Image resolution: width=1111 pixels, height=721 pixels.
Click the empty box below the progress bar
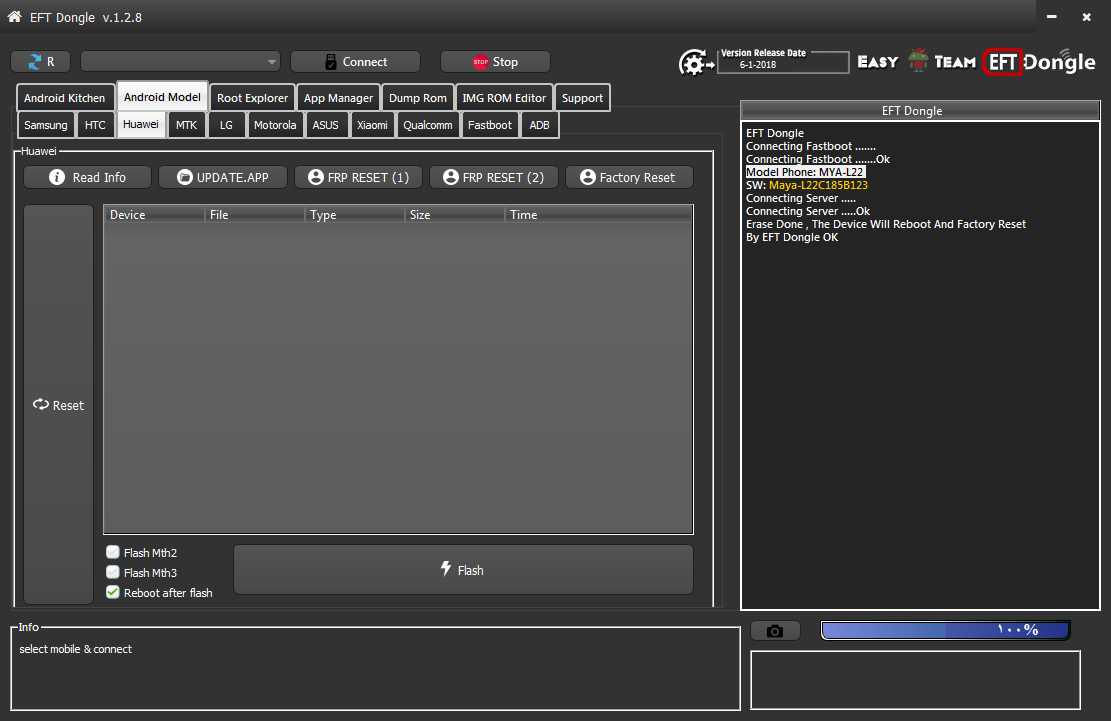coord(915,680)
